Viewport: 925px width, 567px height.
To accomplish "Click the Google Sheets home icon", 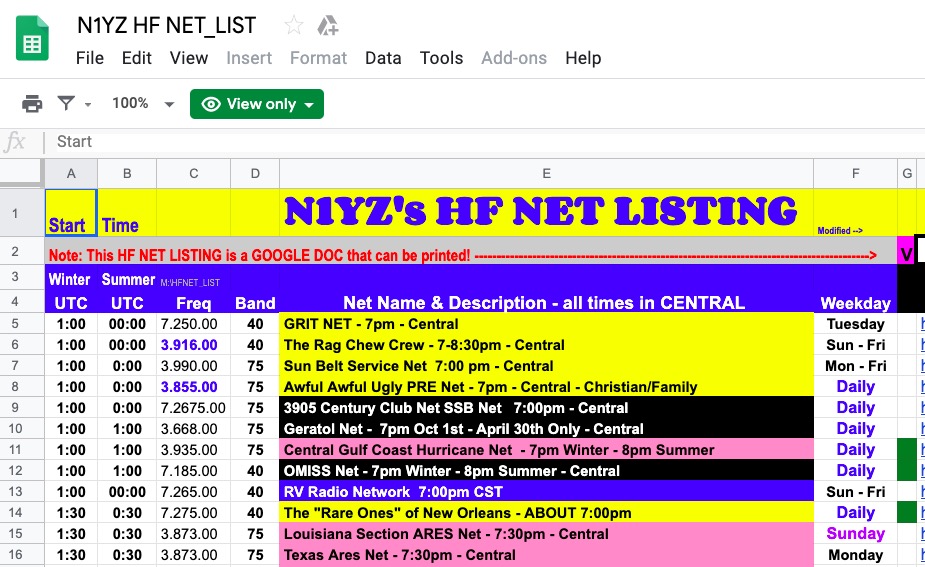I will [33, 40].
